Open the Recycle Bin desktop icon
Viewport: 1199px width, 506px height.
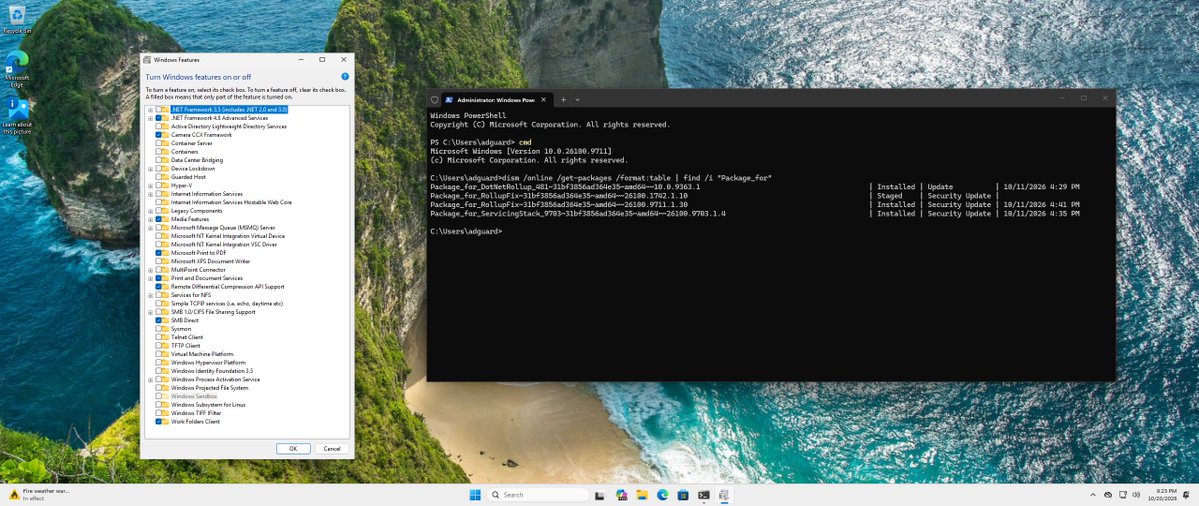16,19
